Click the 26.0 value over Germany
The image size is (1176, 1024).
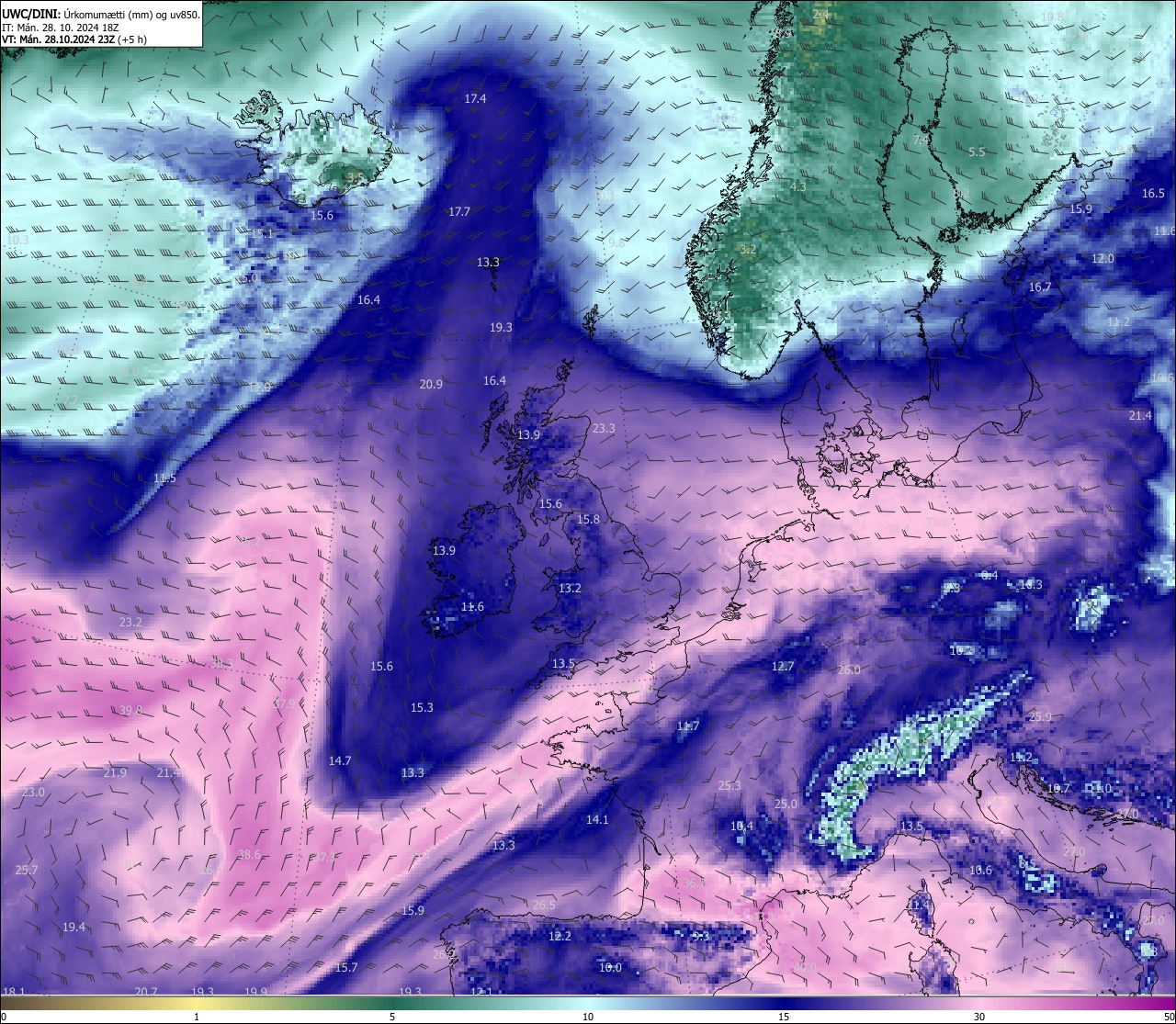pyautogui.click(x=849, y=670)
